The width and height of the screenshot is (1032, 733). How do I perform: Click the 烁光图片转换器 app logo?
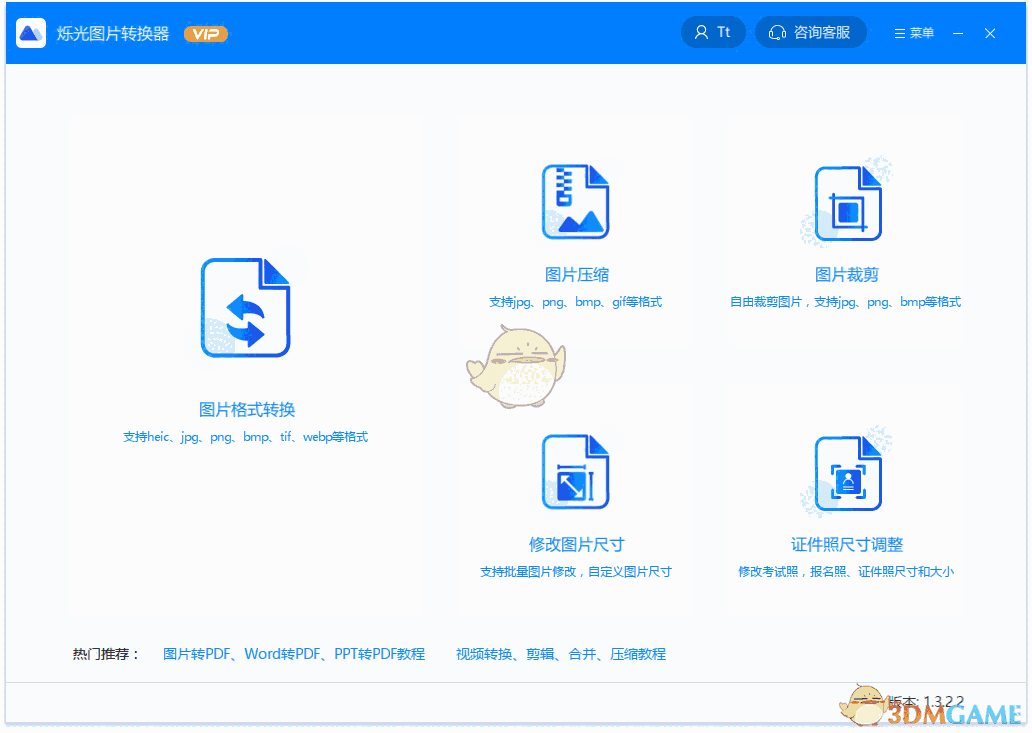click(x=31, y=32)
